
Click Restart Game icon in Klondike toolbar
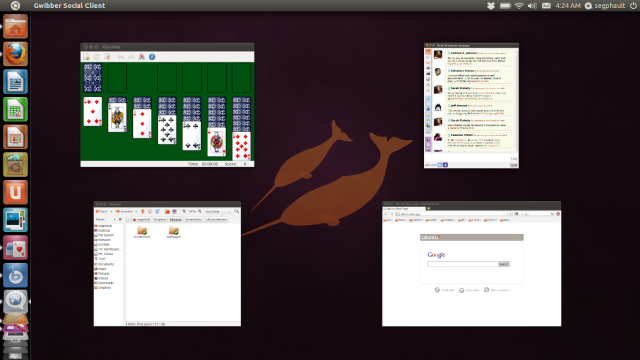[97, 57]
